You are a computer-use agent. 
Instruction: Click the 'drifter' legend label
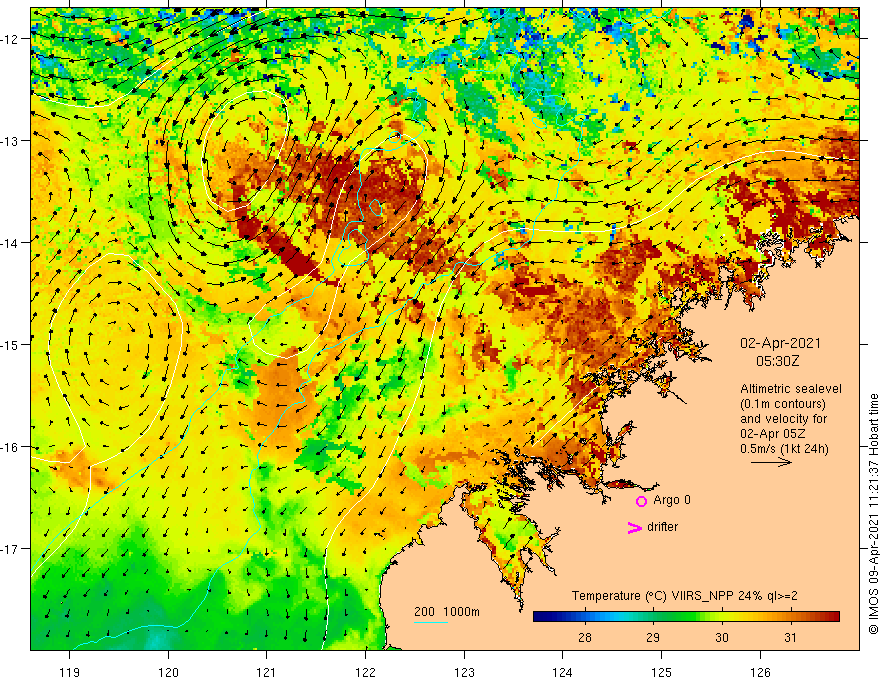[662, 527]
